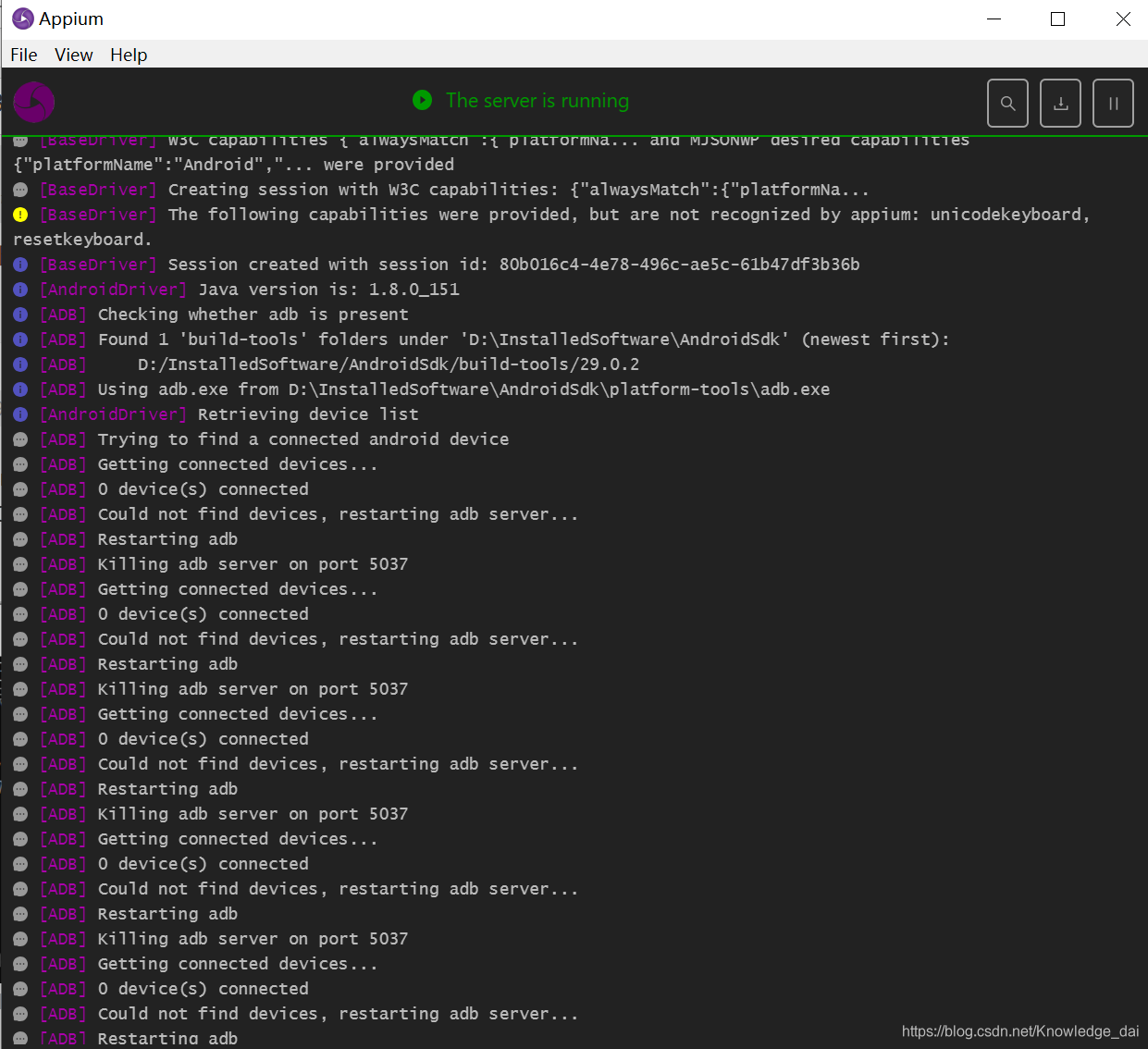Click the purple Appium logo in header
This screenshot has height=1049, width=1148.
(x=34, y=102)
